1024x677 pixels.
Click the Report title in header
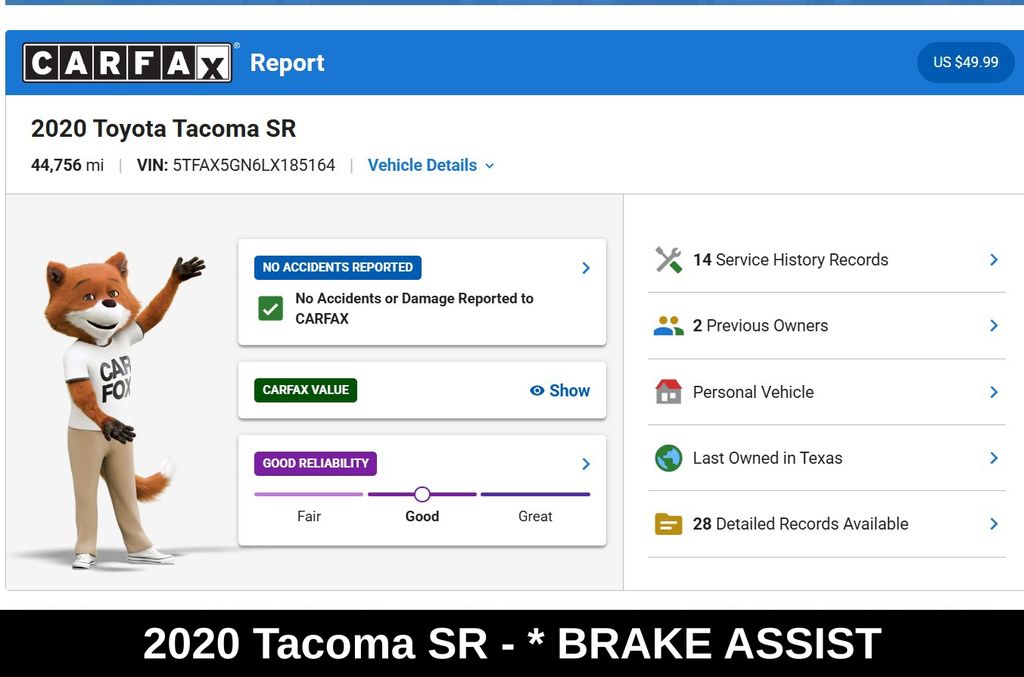tap(287, 63)
